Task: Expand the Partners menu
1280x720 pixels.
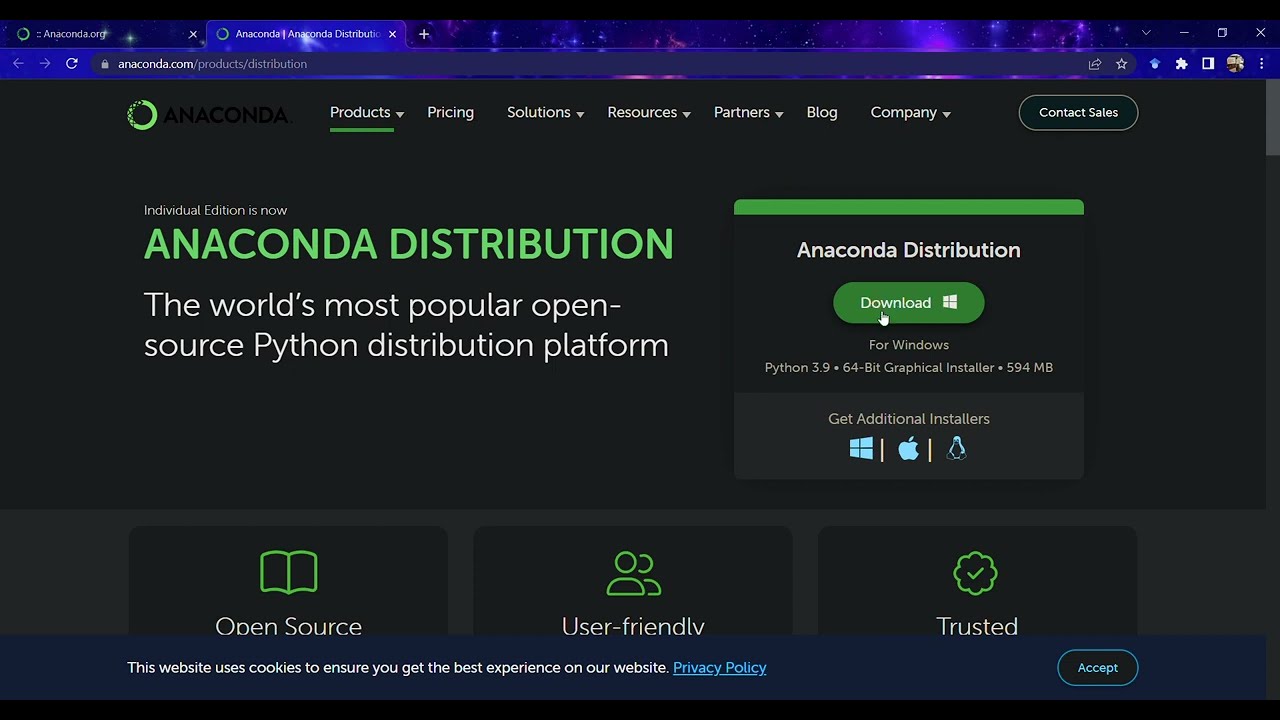Action: point(749,113)
